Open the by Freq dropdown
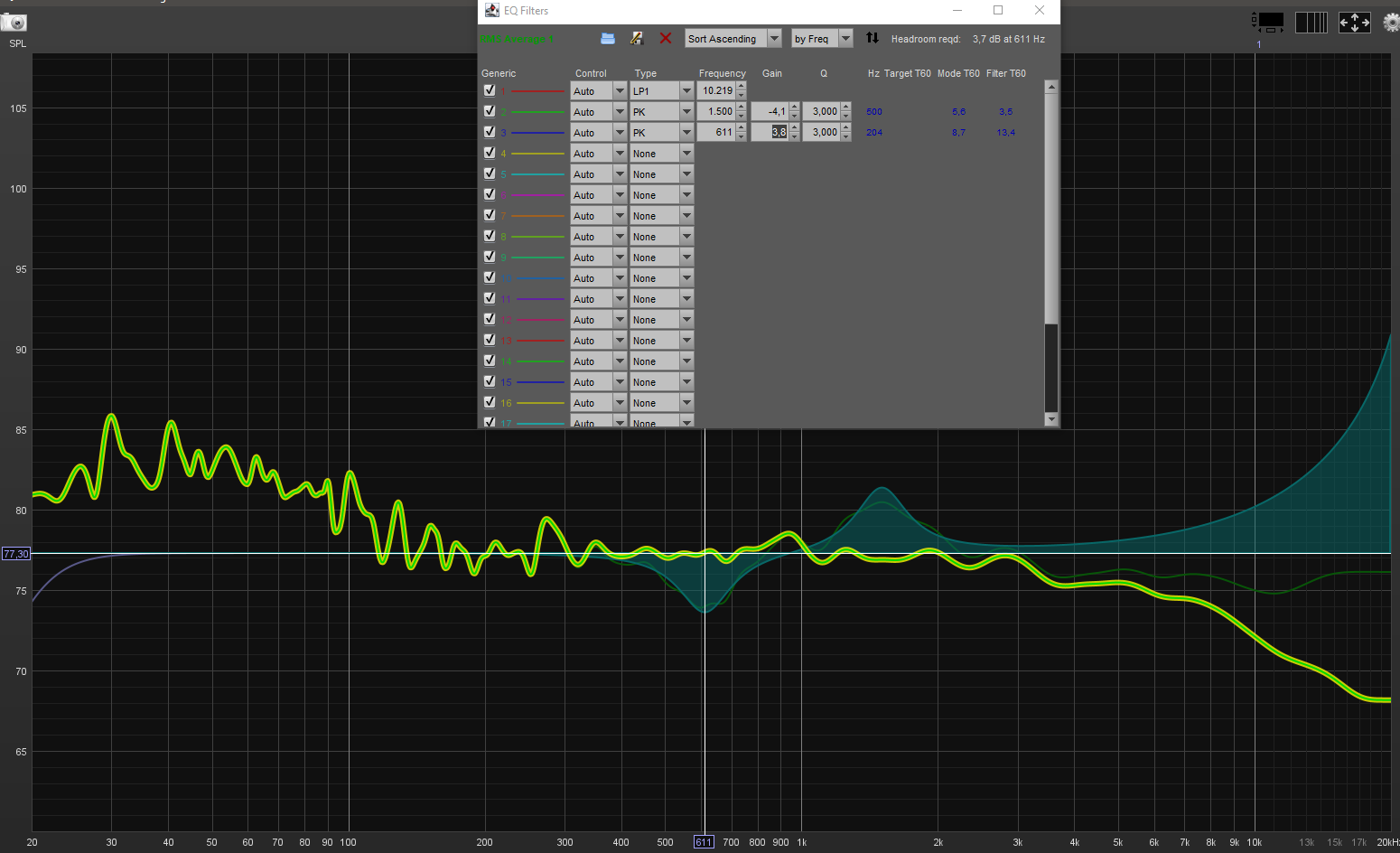Image resolution: width=1400 pixels, height=853 pixels. pos(822,38)
